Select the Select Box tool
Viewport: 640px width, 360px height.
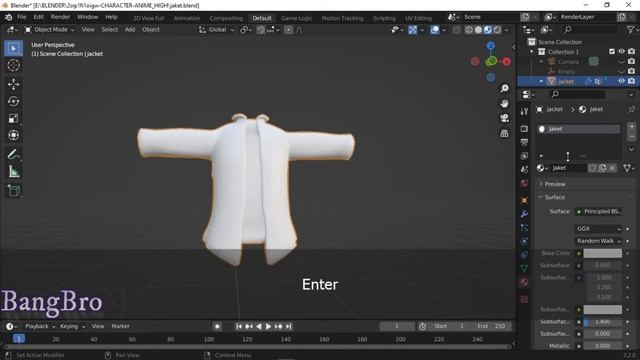13,48
